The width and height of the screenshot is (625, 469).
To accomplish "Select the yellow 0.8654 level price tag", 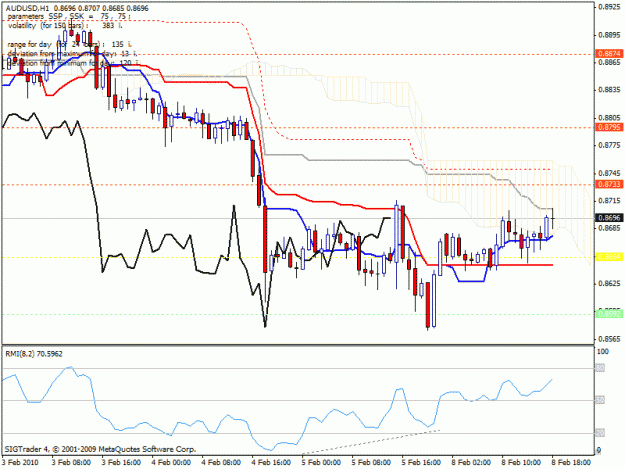I will point(609,257).
